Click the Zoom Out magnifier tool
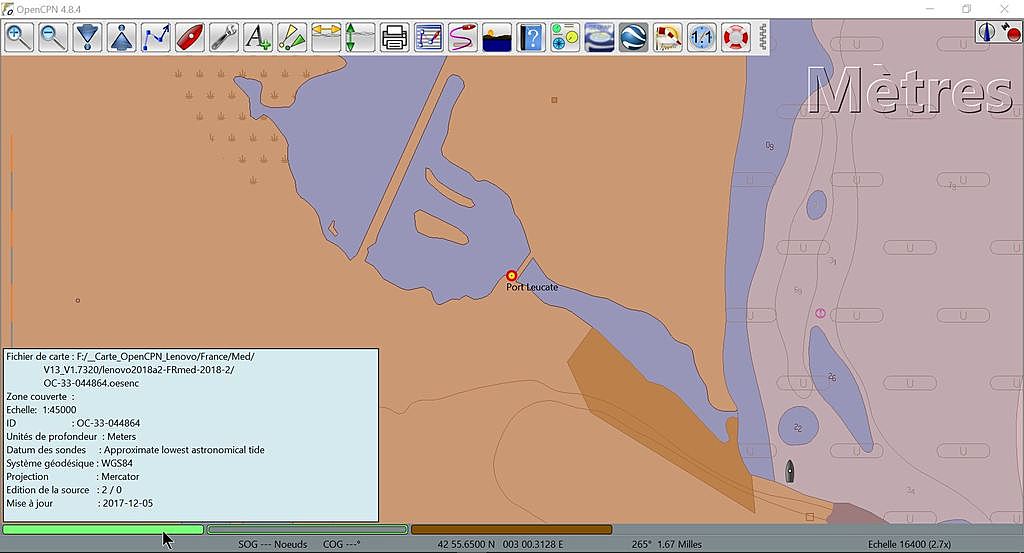The height and width of the screenshot is (553, 1024). tap(53, 37)
